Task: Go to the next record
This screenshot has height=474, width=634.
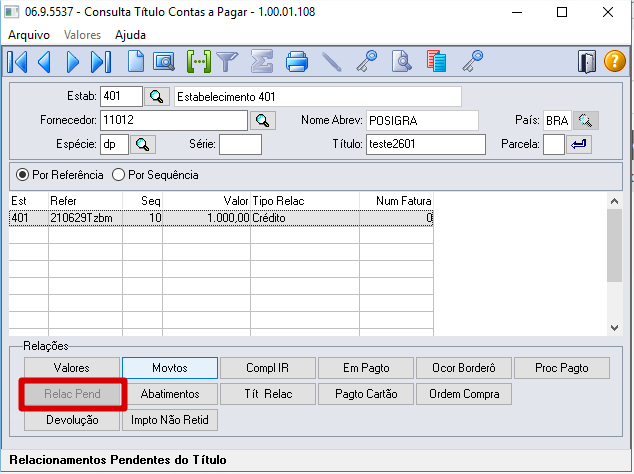Action: pyautogui.click(x=73, y=62)
